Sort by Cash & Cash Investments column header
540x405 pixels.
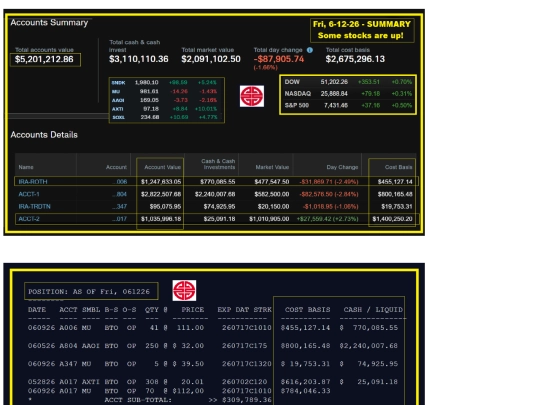[218, 164]
